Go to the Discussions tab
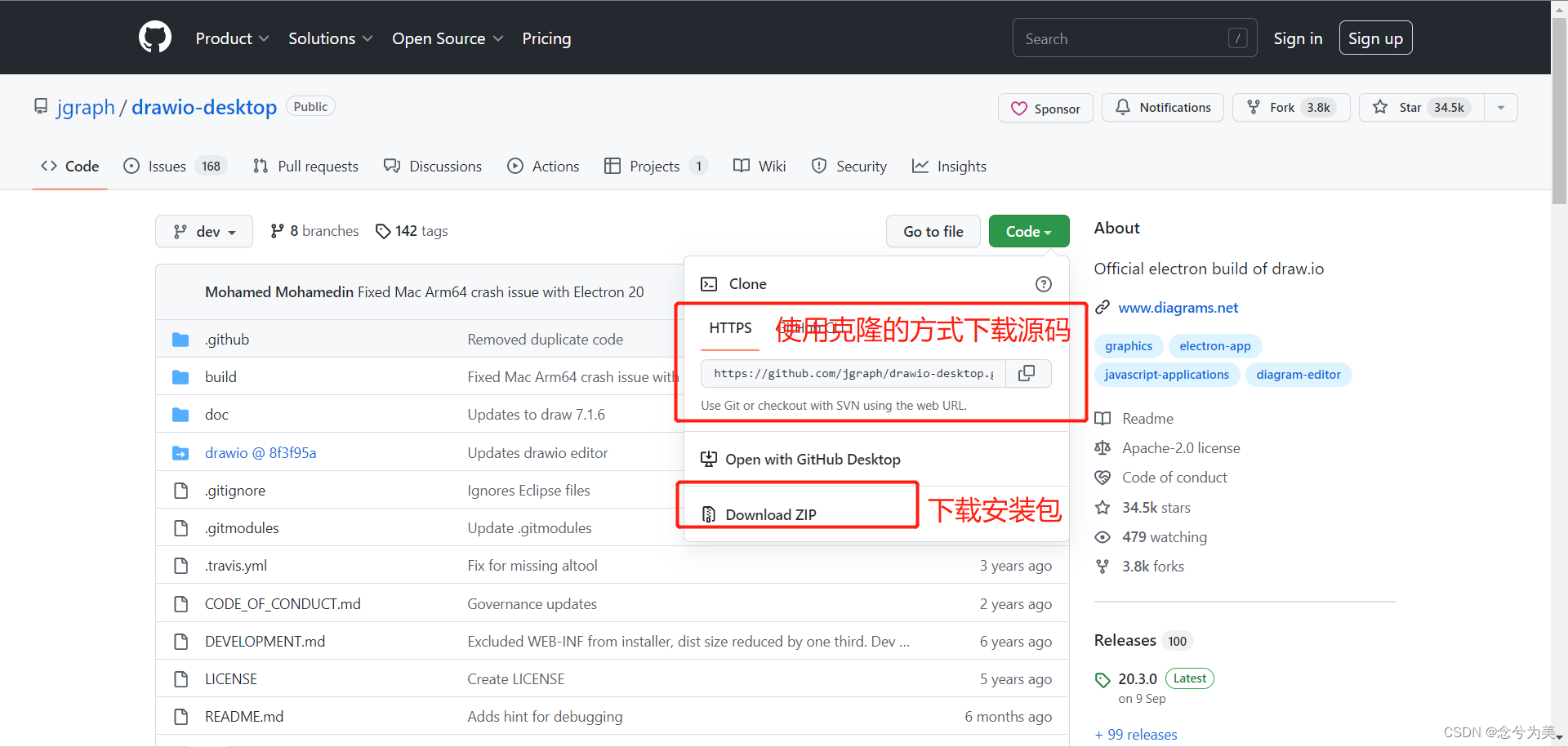 click(x=433, y=167)
